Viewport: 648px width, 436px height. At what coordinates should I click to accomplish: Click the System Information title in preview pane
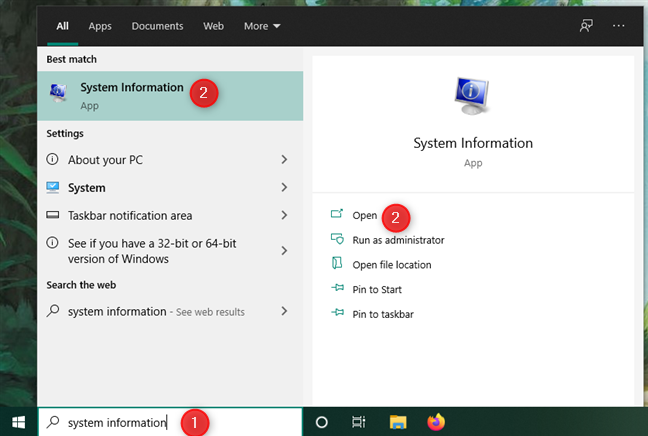coord(473,143)
